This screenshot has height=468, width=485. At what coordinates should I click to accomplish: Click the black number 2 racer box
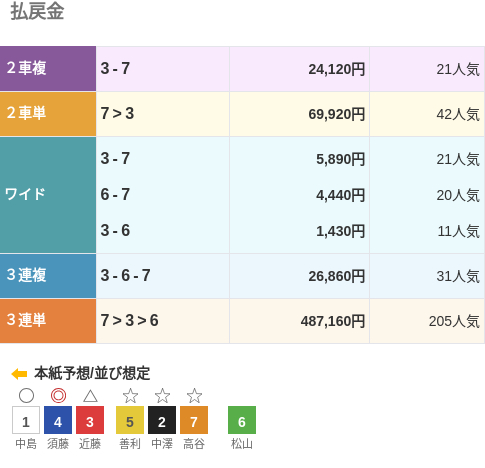tap(162, 420)
